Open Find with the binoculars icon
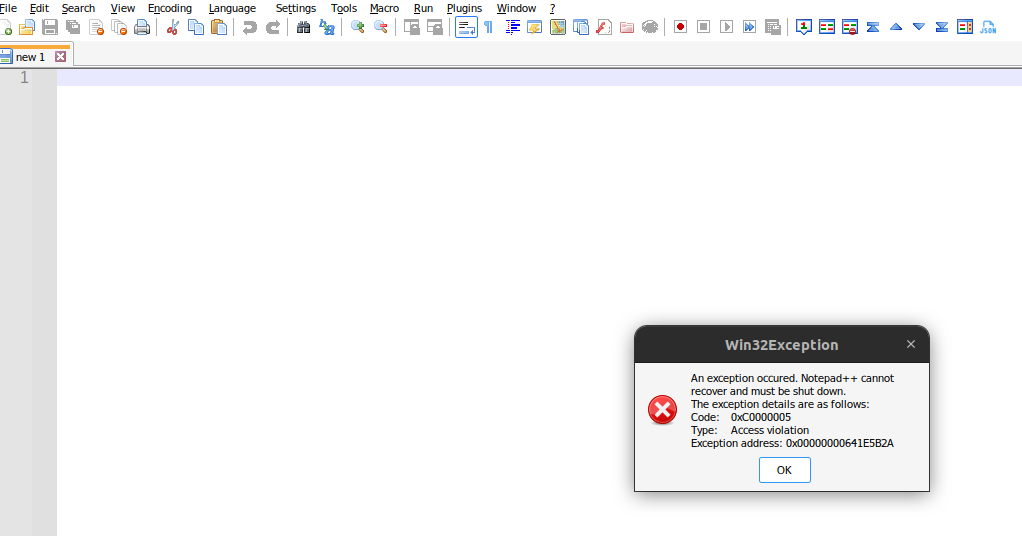 click(303, 27)
